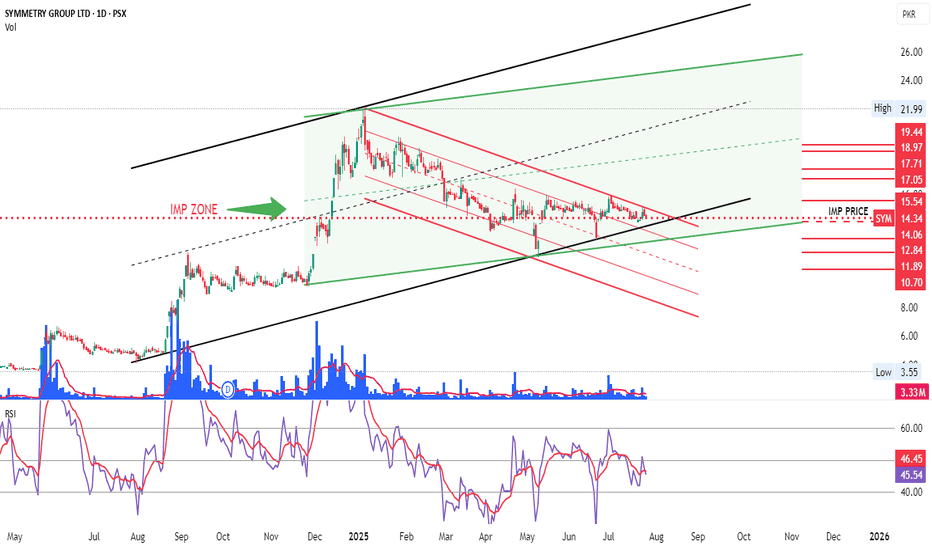Click the 60.00 RSI axis label
Viewport: 932px width, 550px height.
(911, 428)
